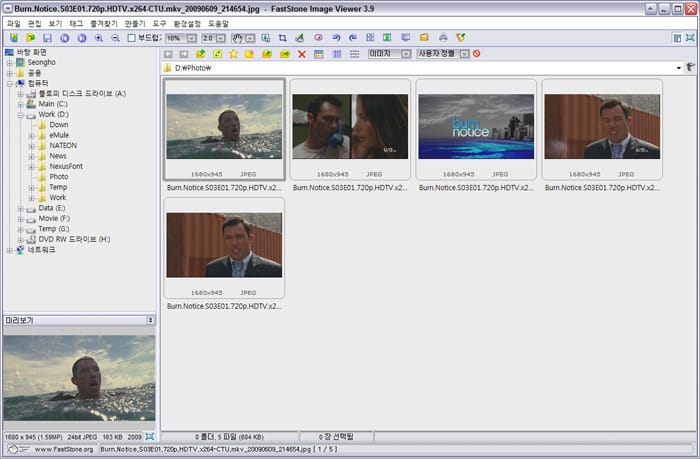Open the dropdown arrow next to hand tool
700x459 pixels.
click(250, 38)
